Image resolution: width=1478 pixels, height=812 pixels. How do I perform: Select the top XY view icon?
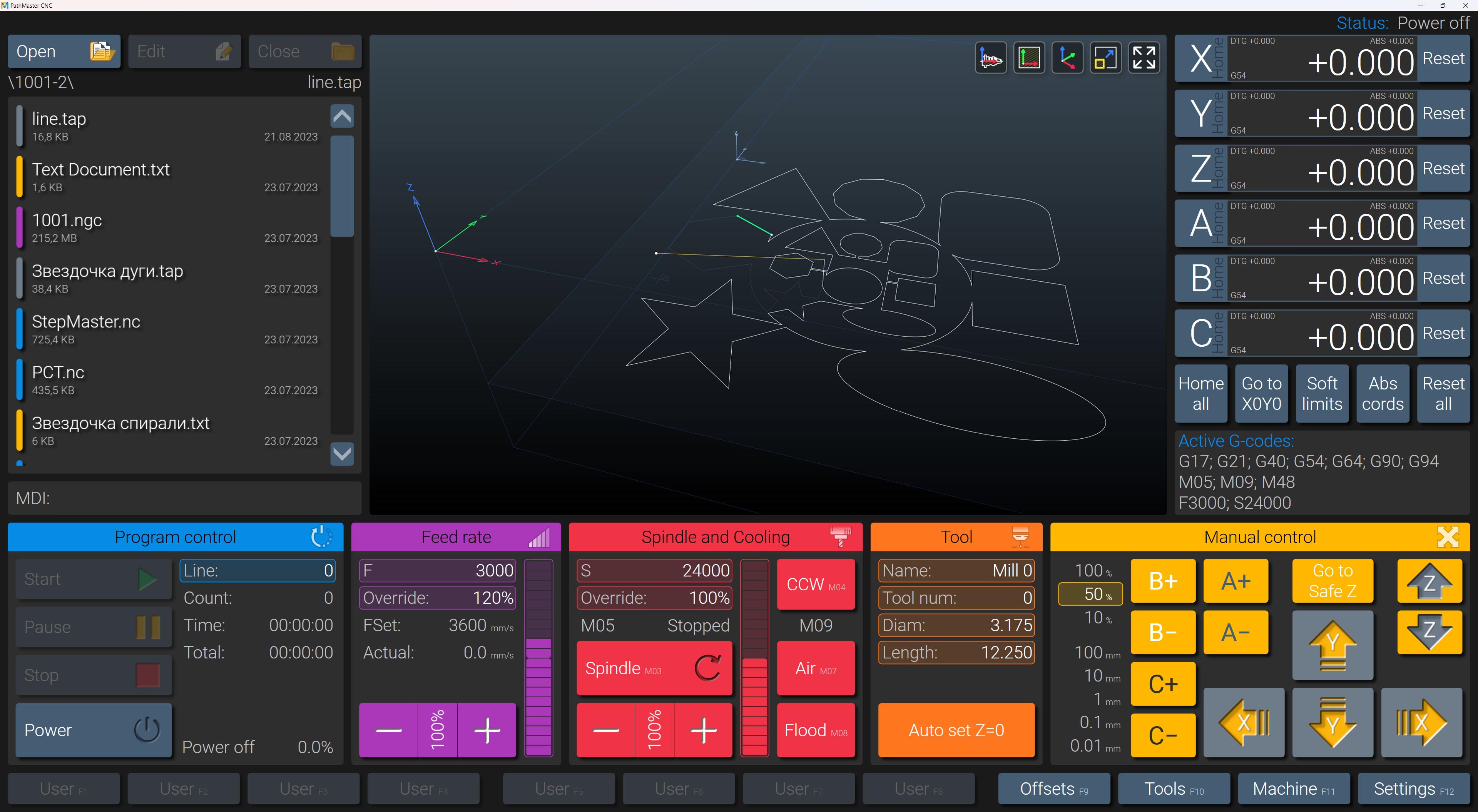click(1029, 58)
